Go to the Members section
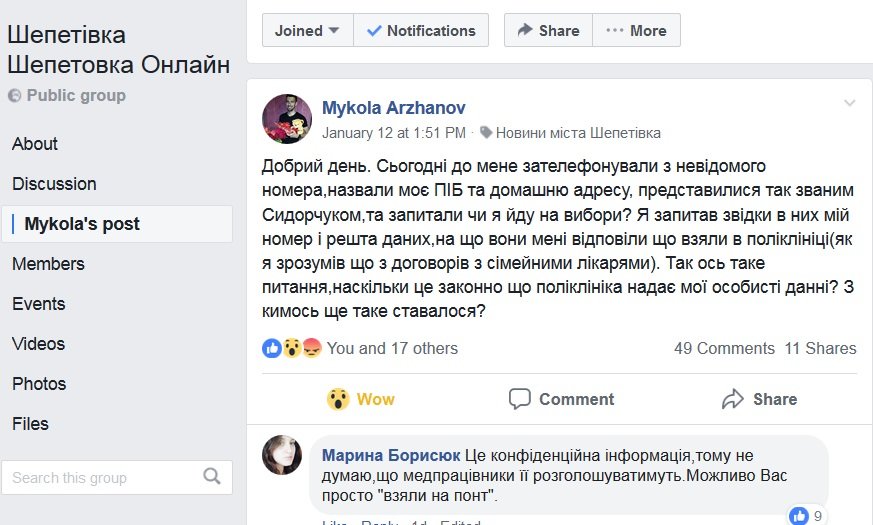Viewport: 873px width, 525px height. pyautogui.click(x=48, y=264)
